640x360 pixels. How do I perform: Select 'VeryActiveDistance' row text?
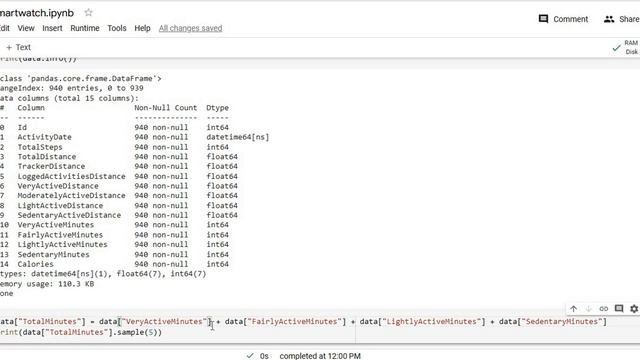click(58, 186)
